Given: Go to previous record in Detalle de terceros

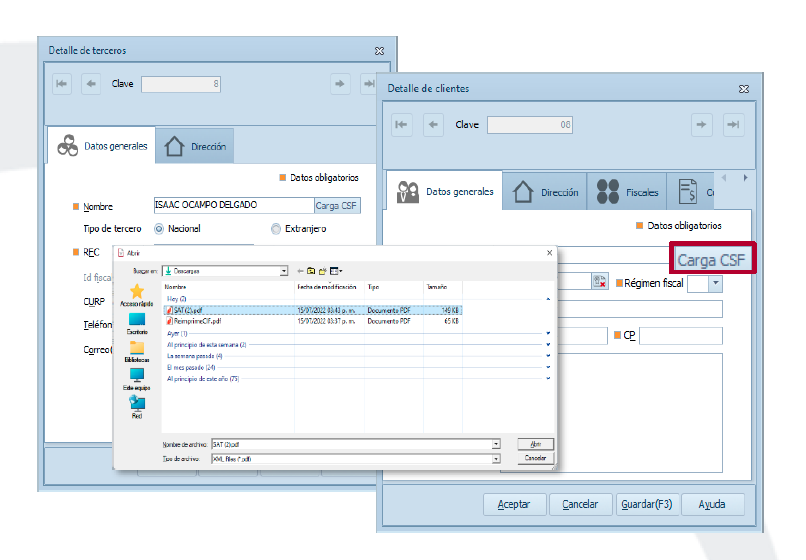Looking at the screenshot, I should tap(91, 84).
